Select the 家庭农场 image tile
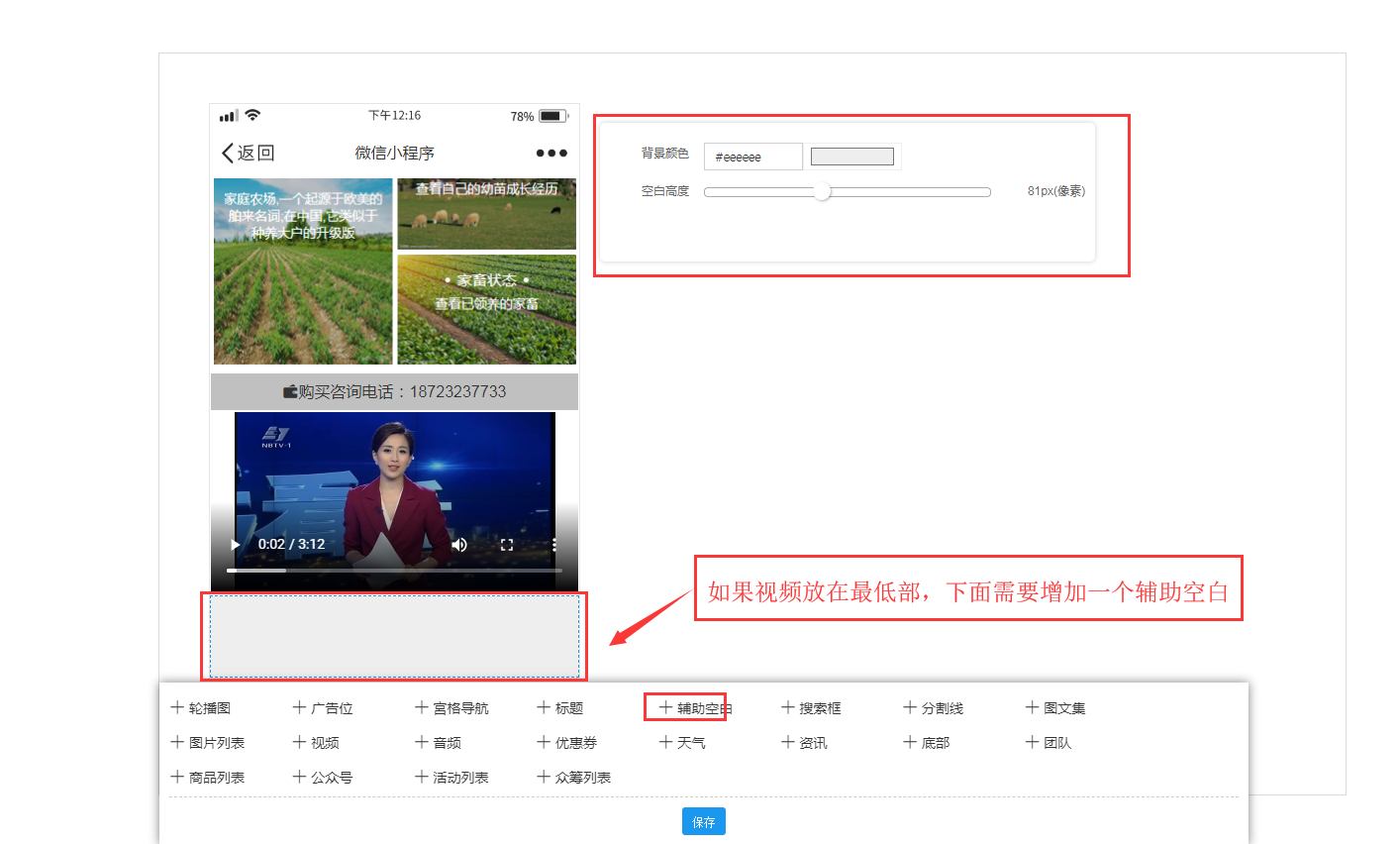The width and height of the screenshot is (1400, 844). 303,271
